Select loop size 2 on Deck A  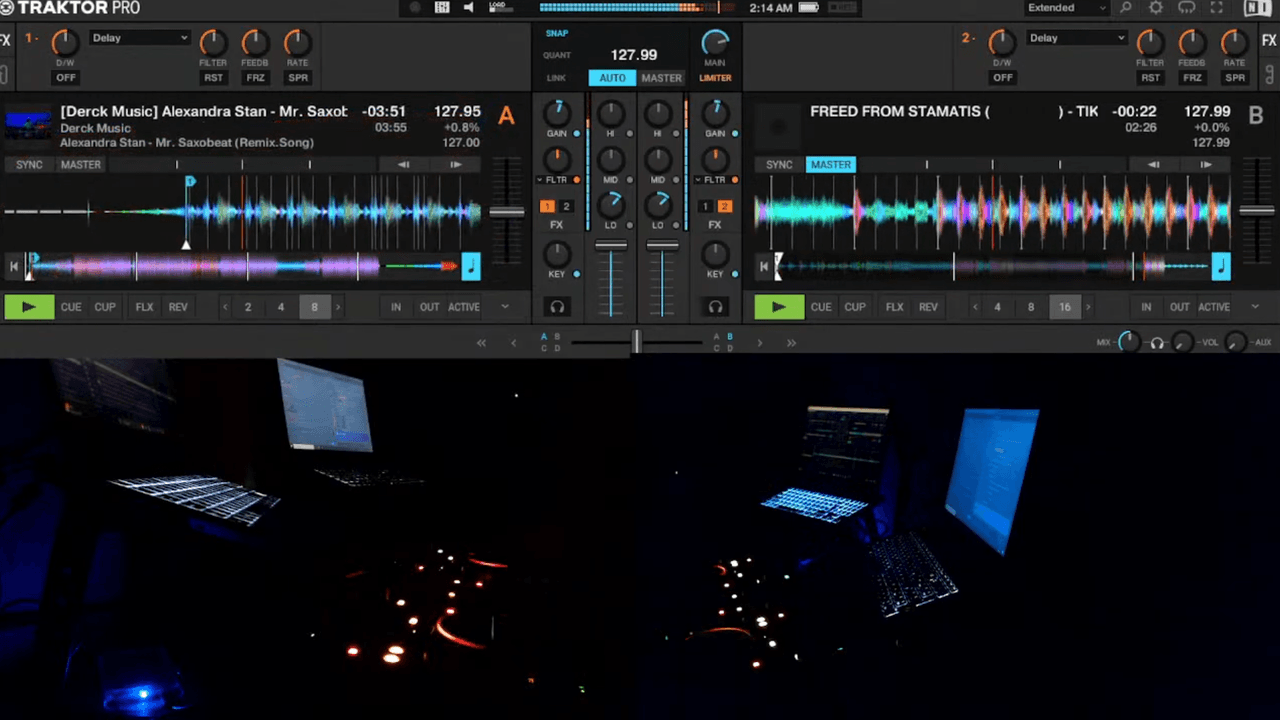tap(248, 307)
